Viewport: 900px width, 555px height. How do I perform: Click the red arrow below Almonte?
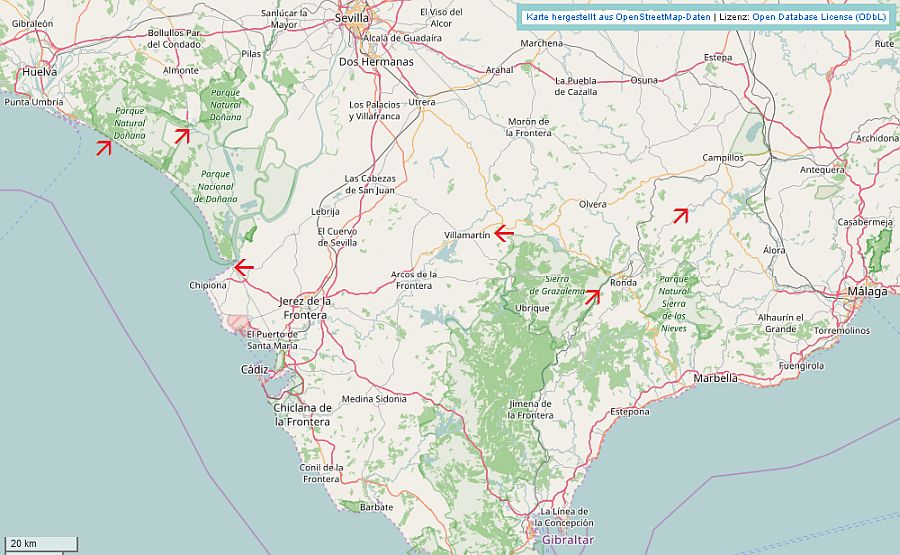coord(182,135)
